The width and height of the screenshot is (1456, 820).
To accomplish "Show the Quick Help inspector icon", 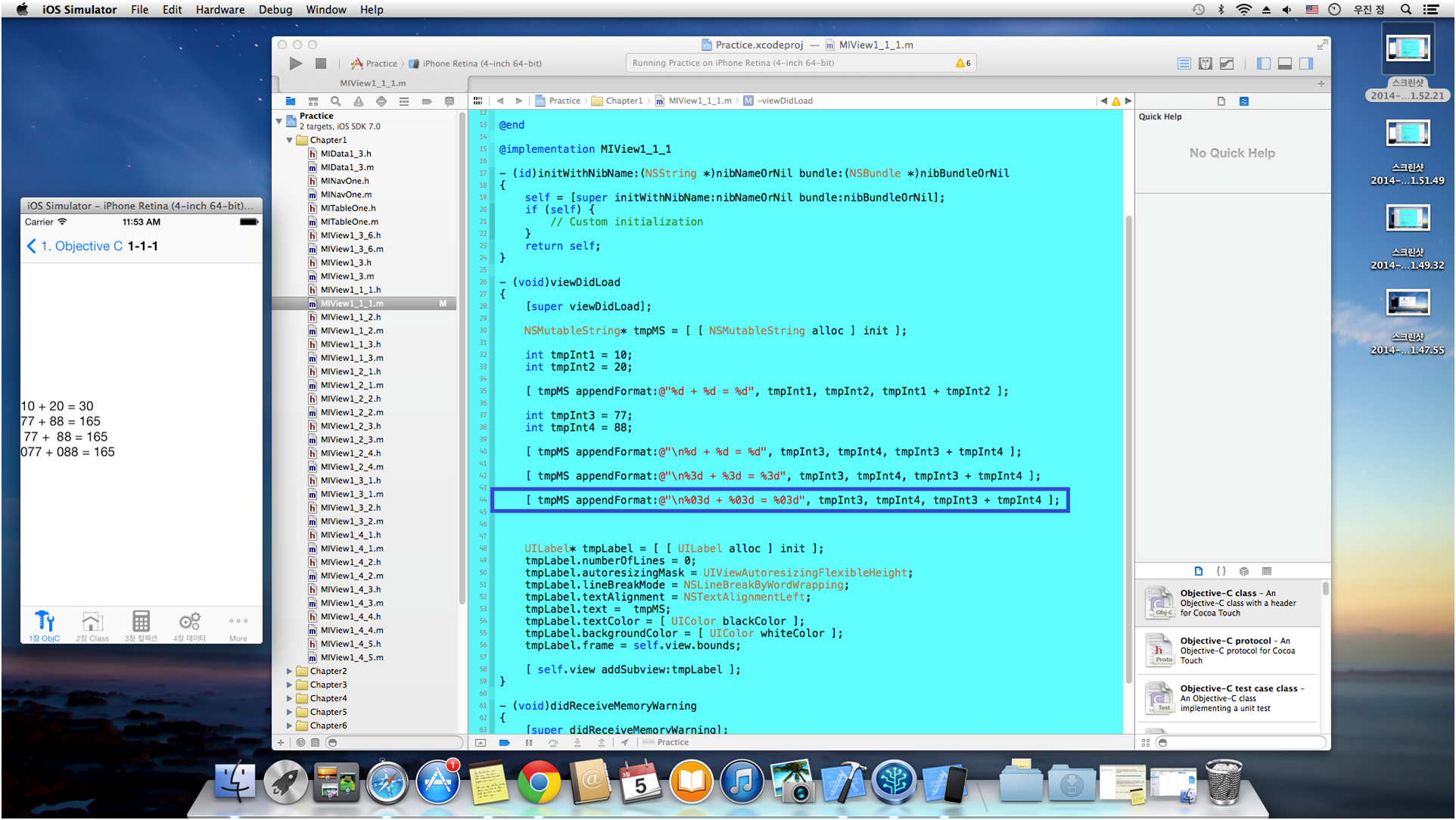I will click(x=1244, y=101).
